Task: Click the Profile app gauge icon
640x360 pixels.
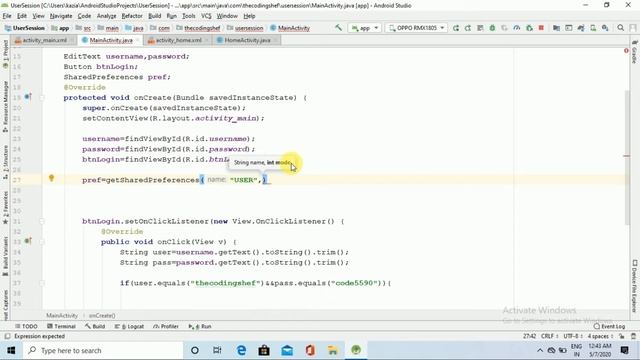Action: pos(517,28)
